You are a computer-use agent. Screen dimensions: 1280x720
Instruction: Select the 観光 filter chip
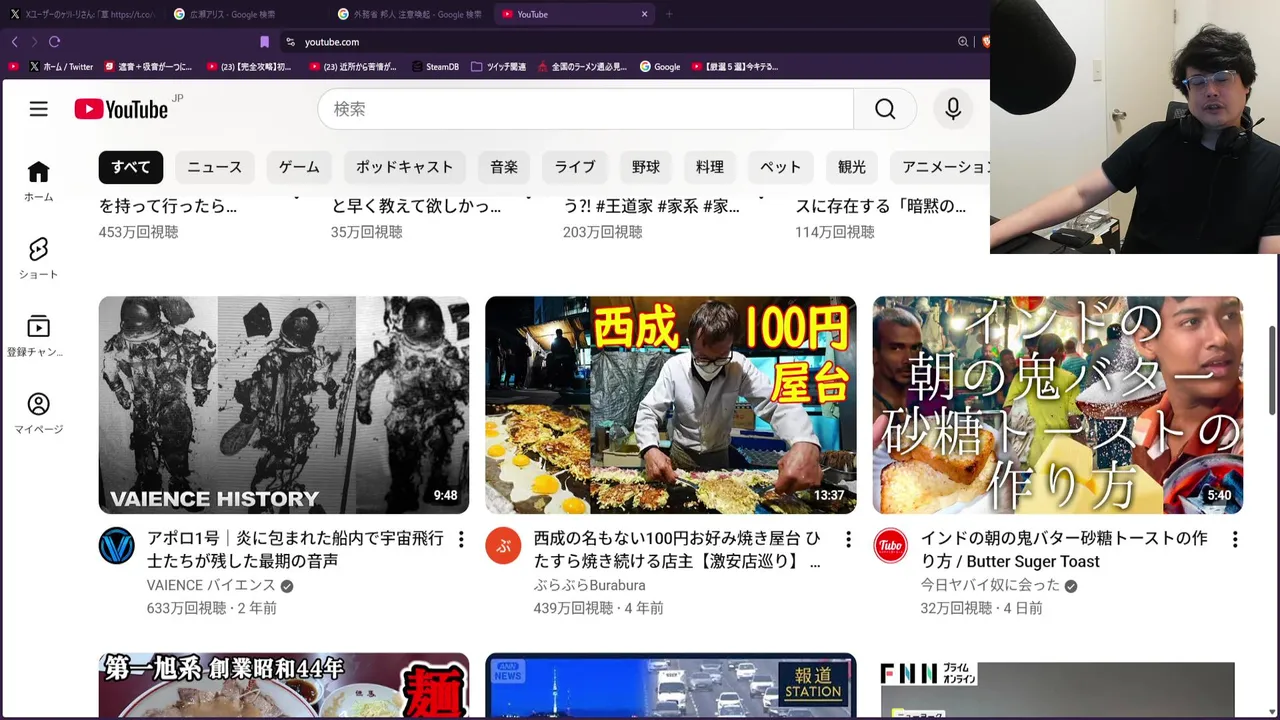(x=852, y=167)
